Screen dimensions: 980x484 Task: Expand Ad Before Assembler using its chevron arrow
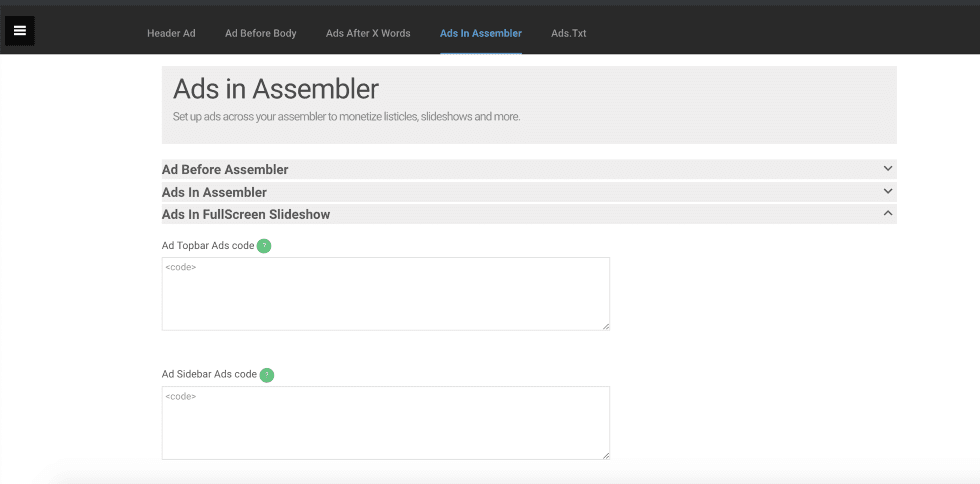(x=887, y=169)
